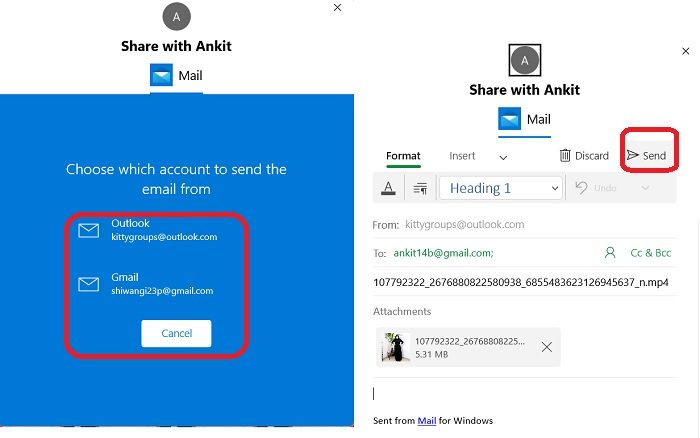Click the message body area
Image resolution: width=700 pixels, height=438 pixels.
tap(525, 394)
